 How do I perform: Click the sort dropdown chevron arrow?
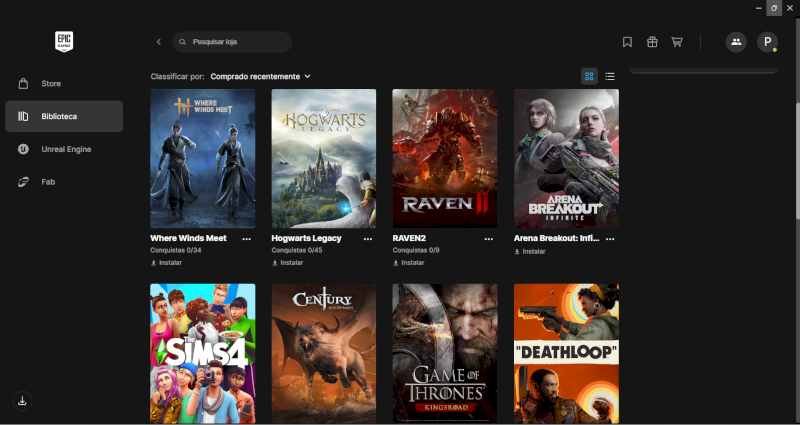tap(307, 77)
